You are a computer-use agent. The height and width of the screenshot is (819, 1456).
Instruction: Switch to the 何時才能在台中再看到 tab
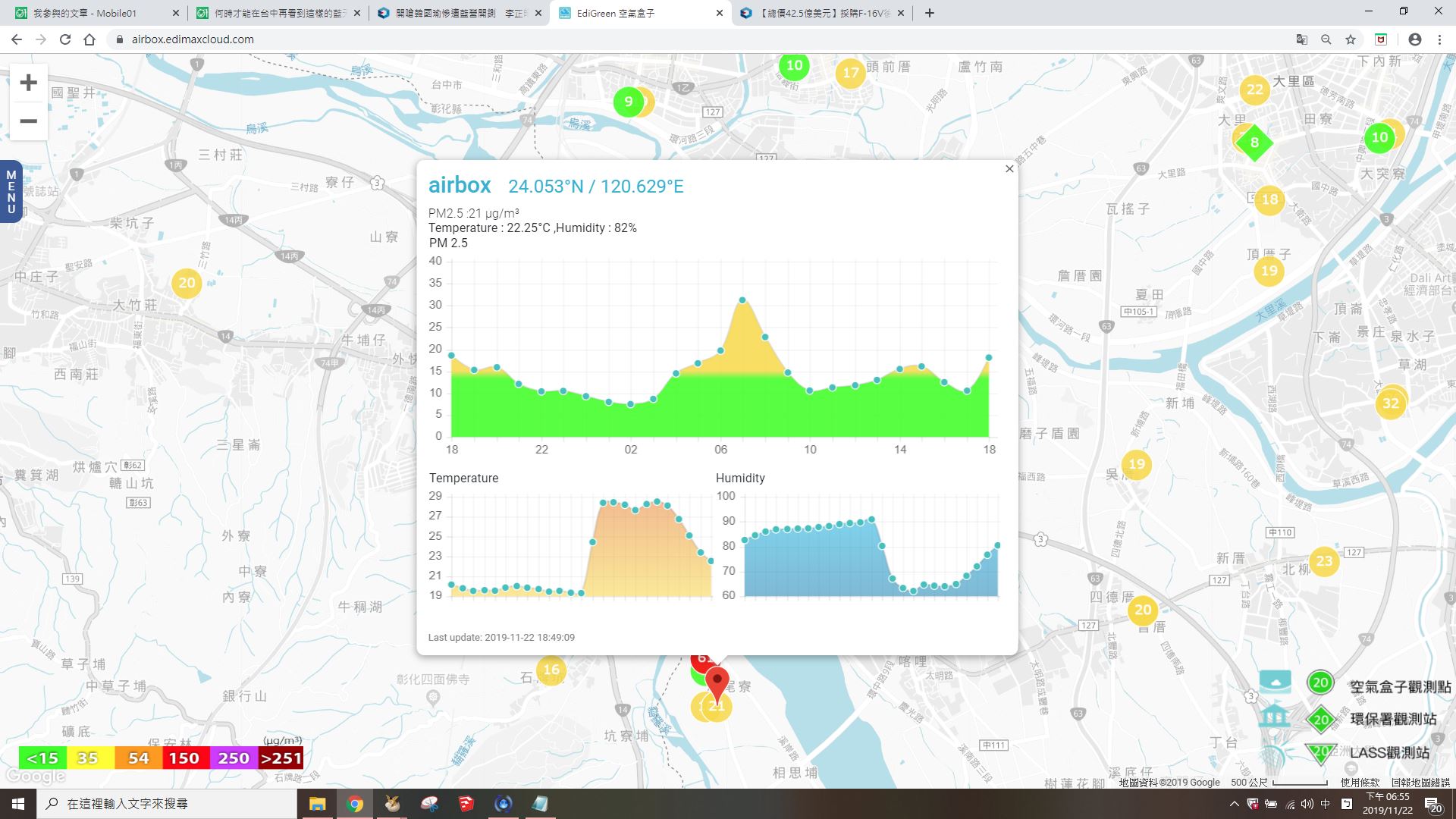278,13
